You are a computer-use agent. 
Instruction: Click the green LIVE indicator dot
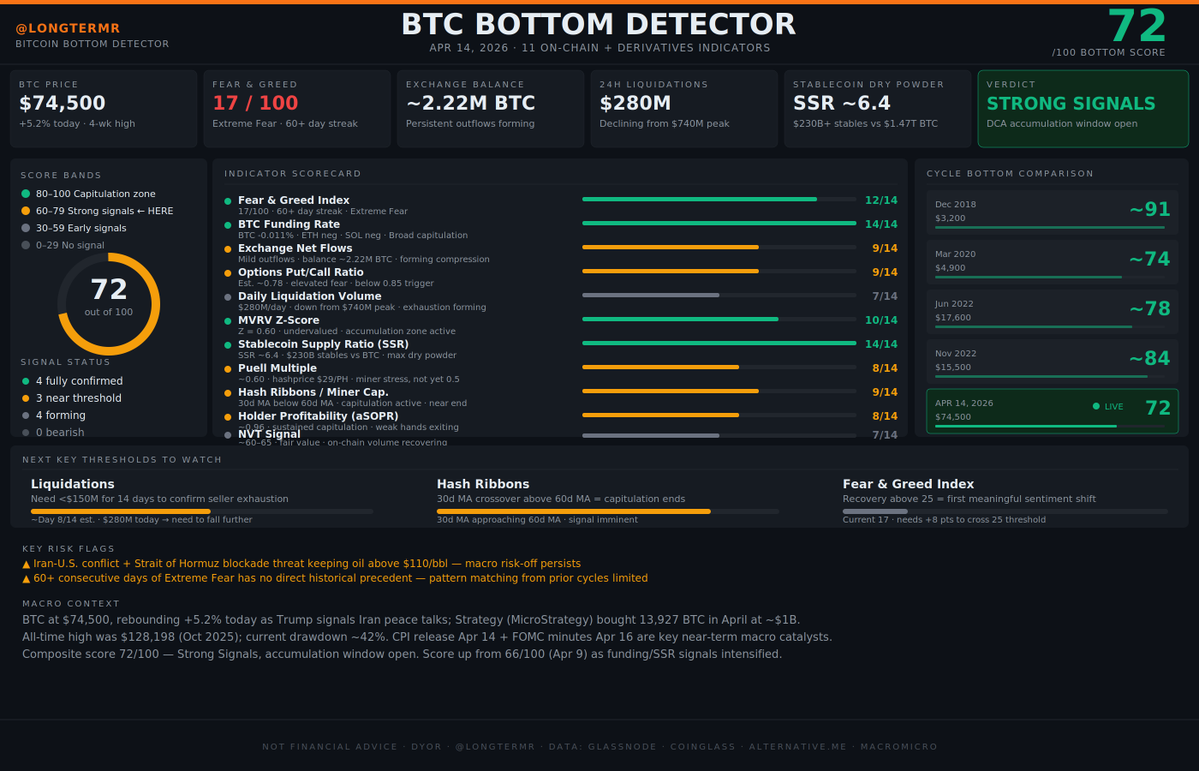1096,406
